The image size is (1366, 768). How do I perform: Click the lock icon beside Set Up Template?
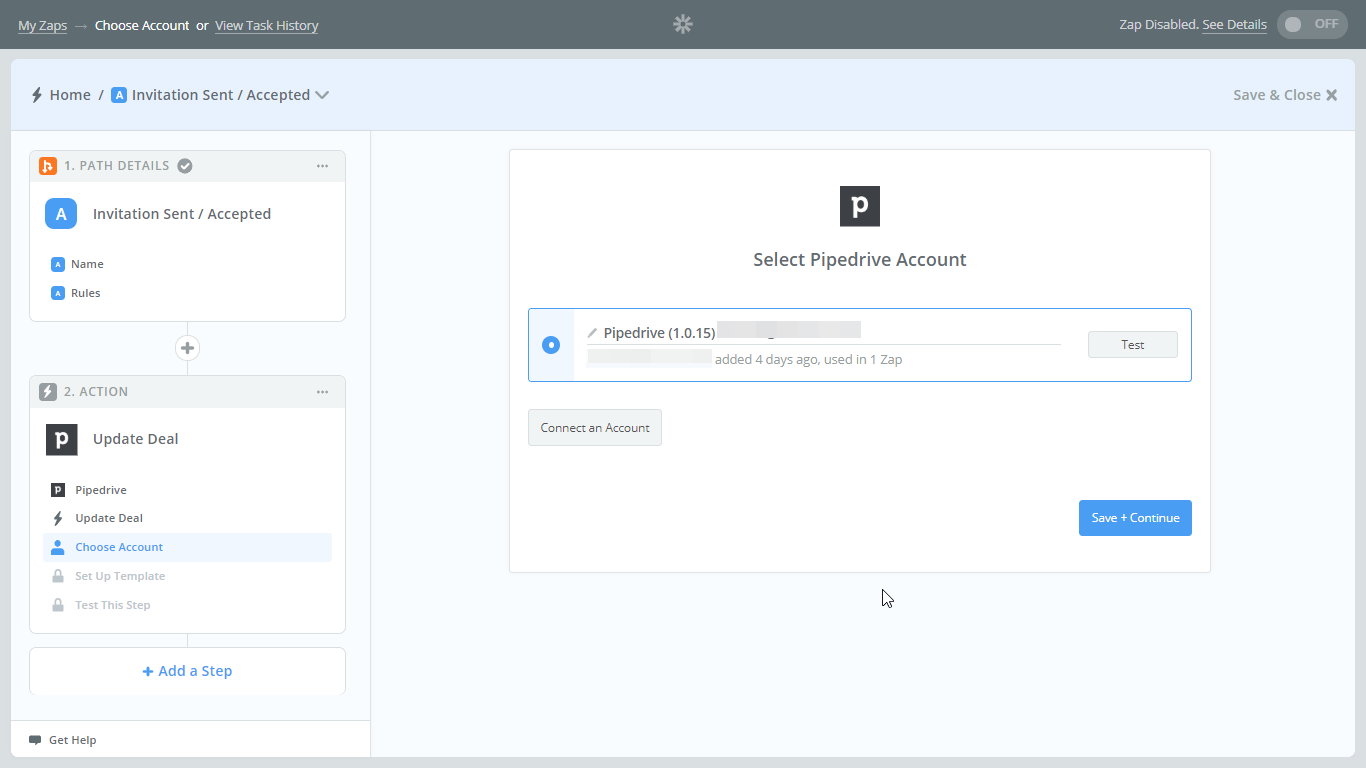(58, 576)
